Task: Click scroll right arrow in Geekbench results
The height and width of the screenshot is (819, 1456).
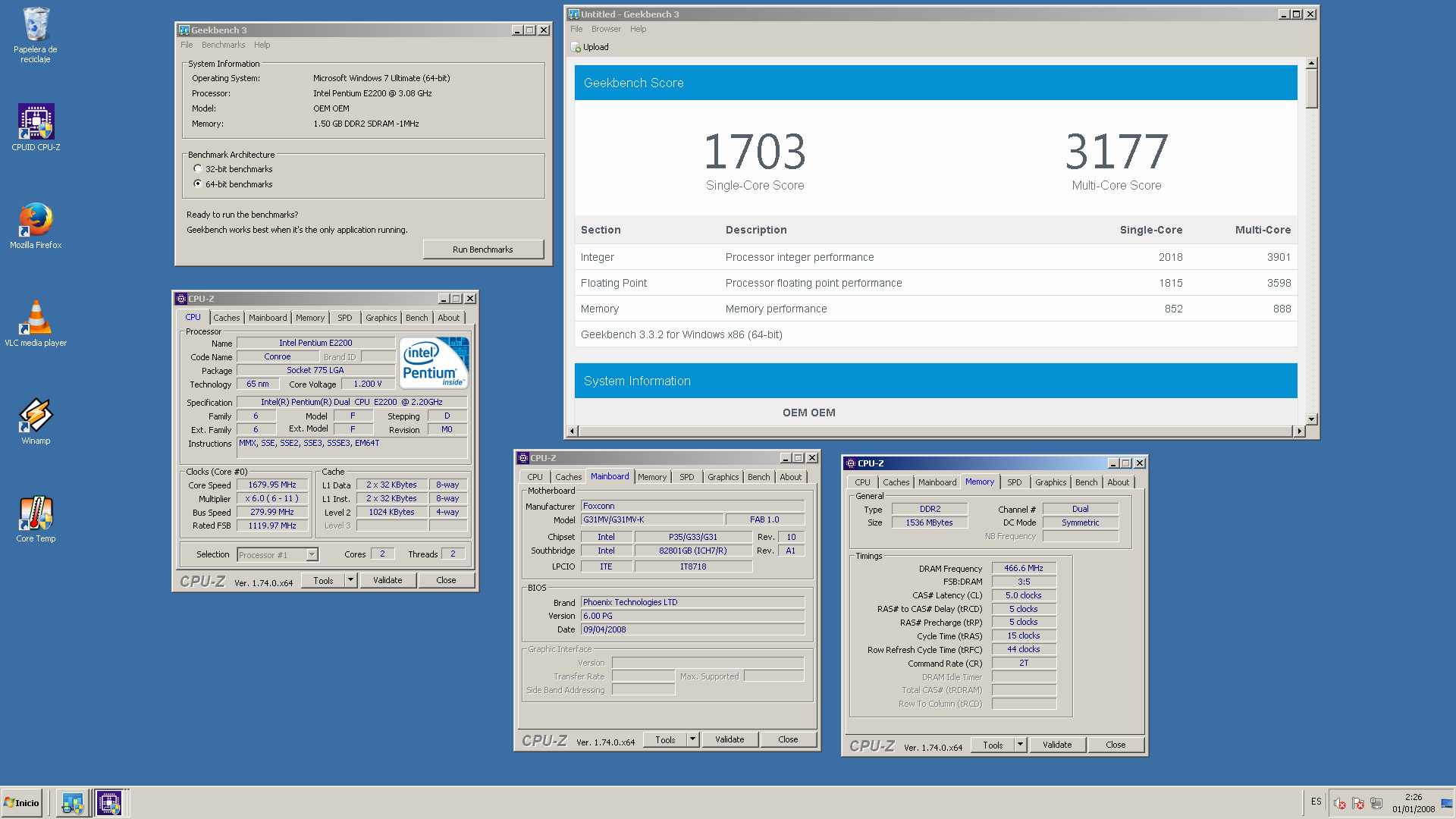Action: 1299,431
